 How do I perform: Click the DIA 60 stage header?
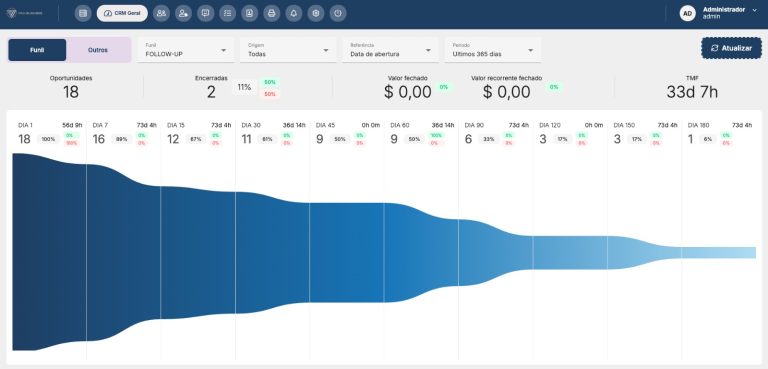click(x=400, y=125)
